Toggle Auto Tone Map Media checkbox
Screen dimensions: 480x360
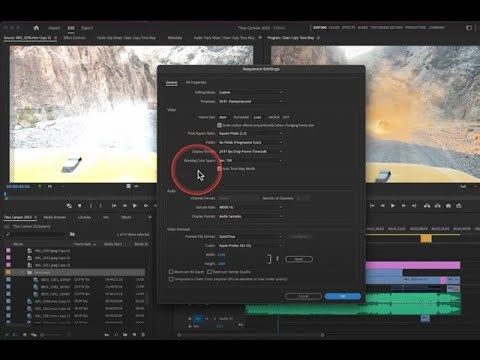coord(219,169)
